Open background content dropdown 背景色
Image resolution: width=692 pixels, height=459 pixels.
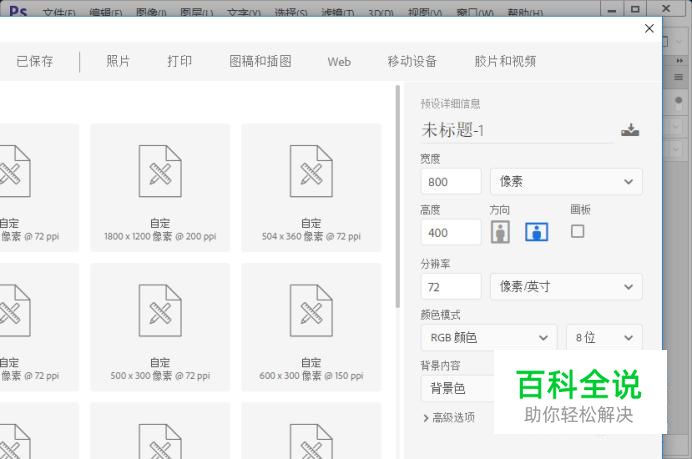tap(457, 388)
